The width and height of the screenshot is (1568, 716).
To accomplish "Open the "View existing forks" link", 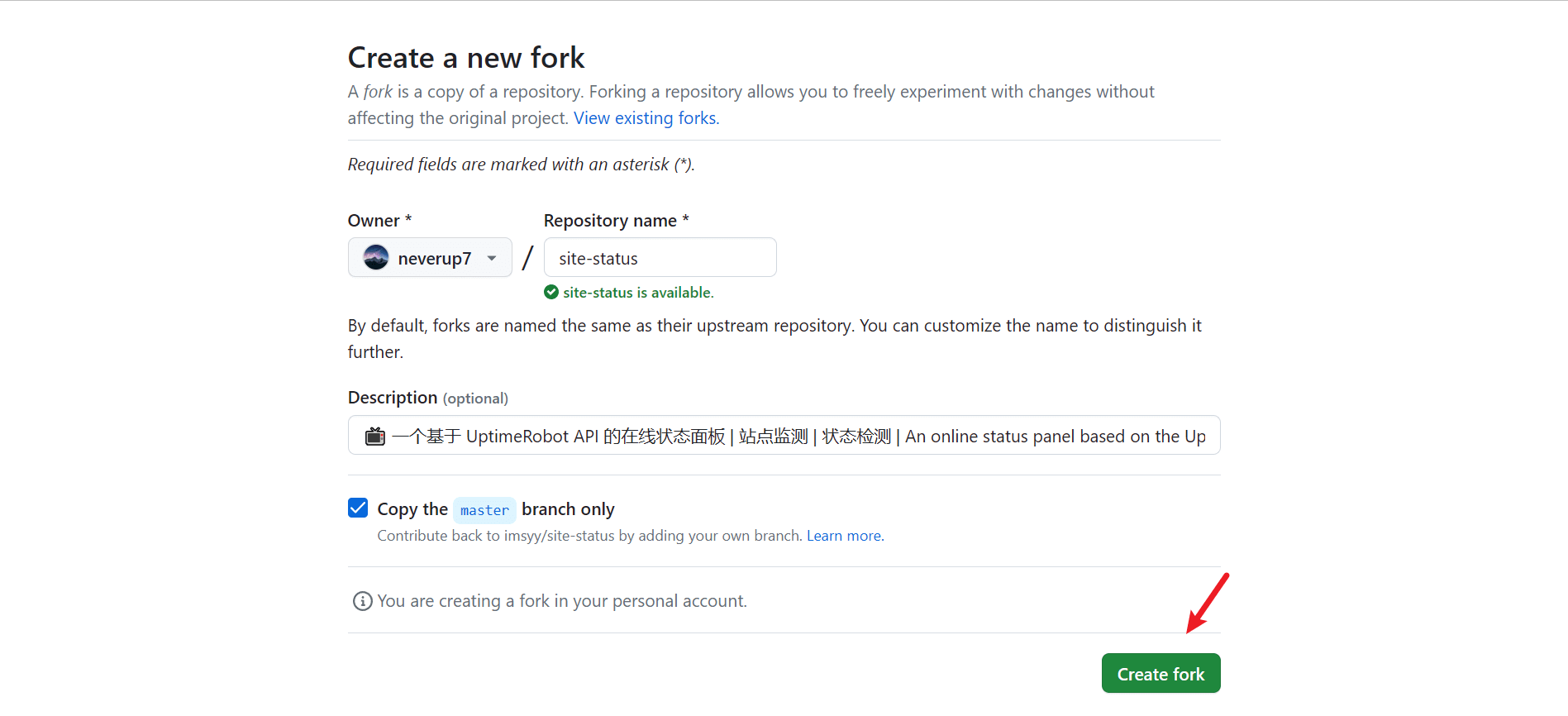I will [x=646, y=118].
